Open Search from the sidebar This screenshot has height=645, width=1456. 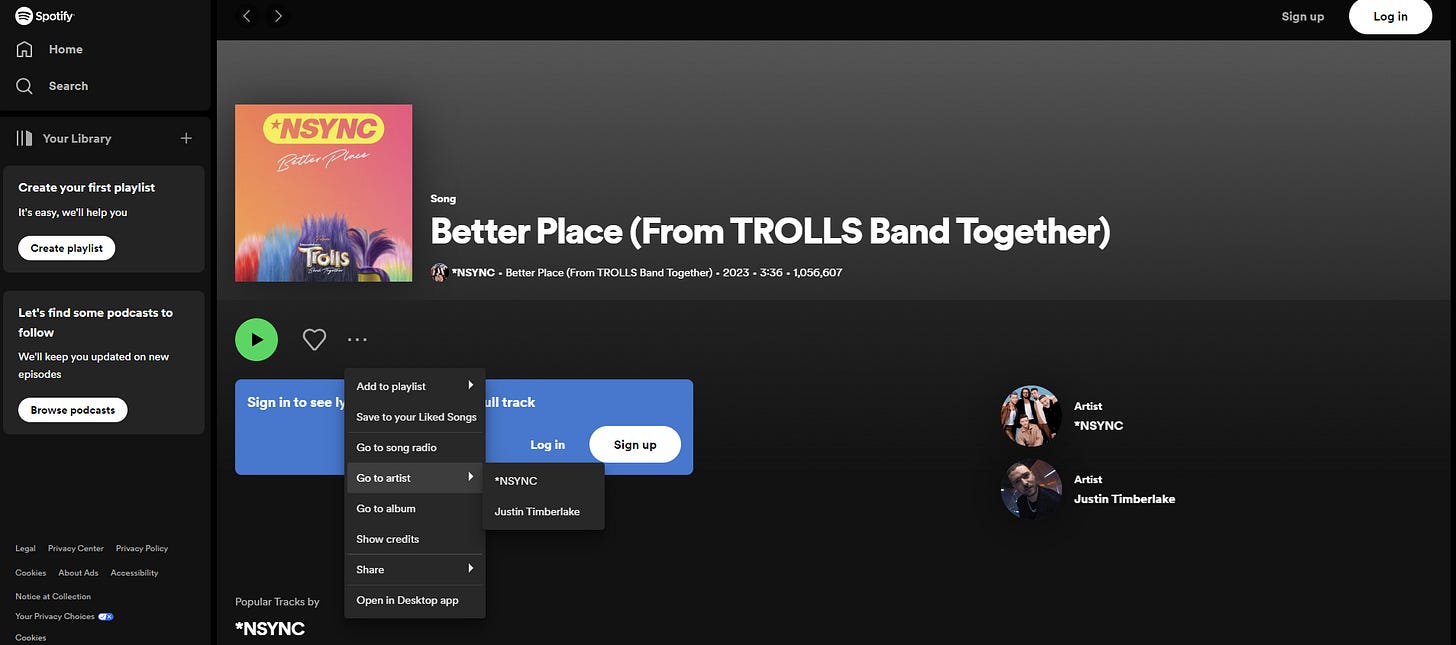point(52,86)
